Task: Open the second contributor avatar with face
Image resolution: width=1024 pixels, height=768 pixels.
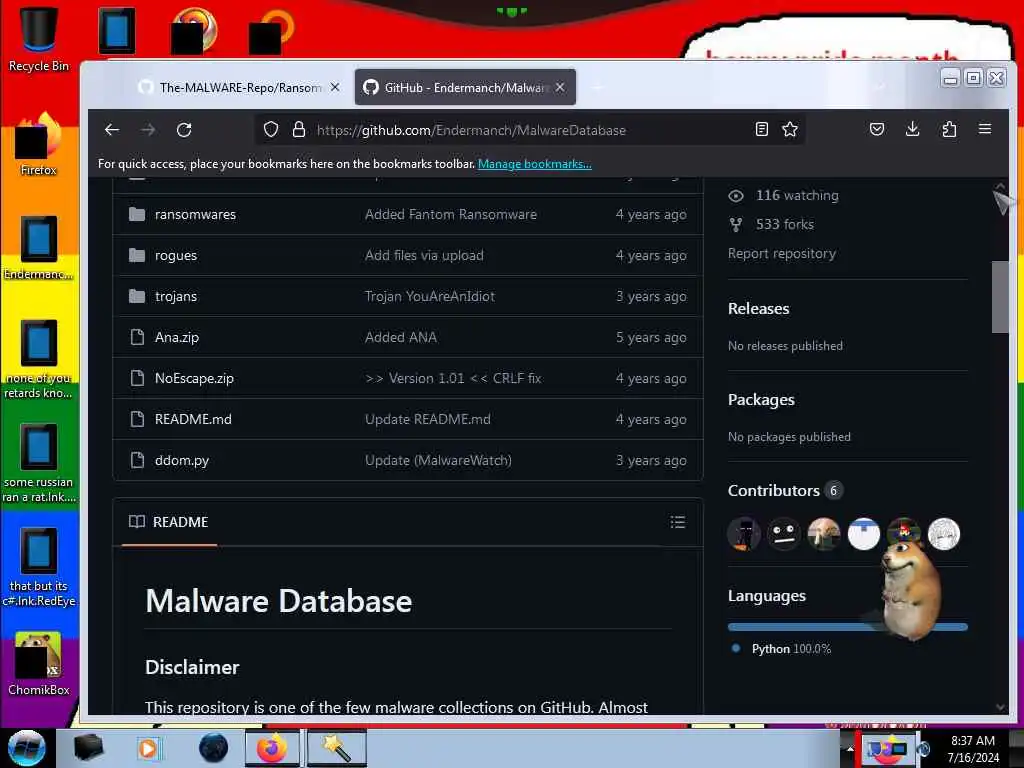Action: tap(784, 534)
